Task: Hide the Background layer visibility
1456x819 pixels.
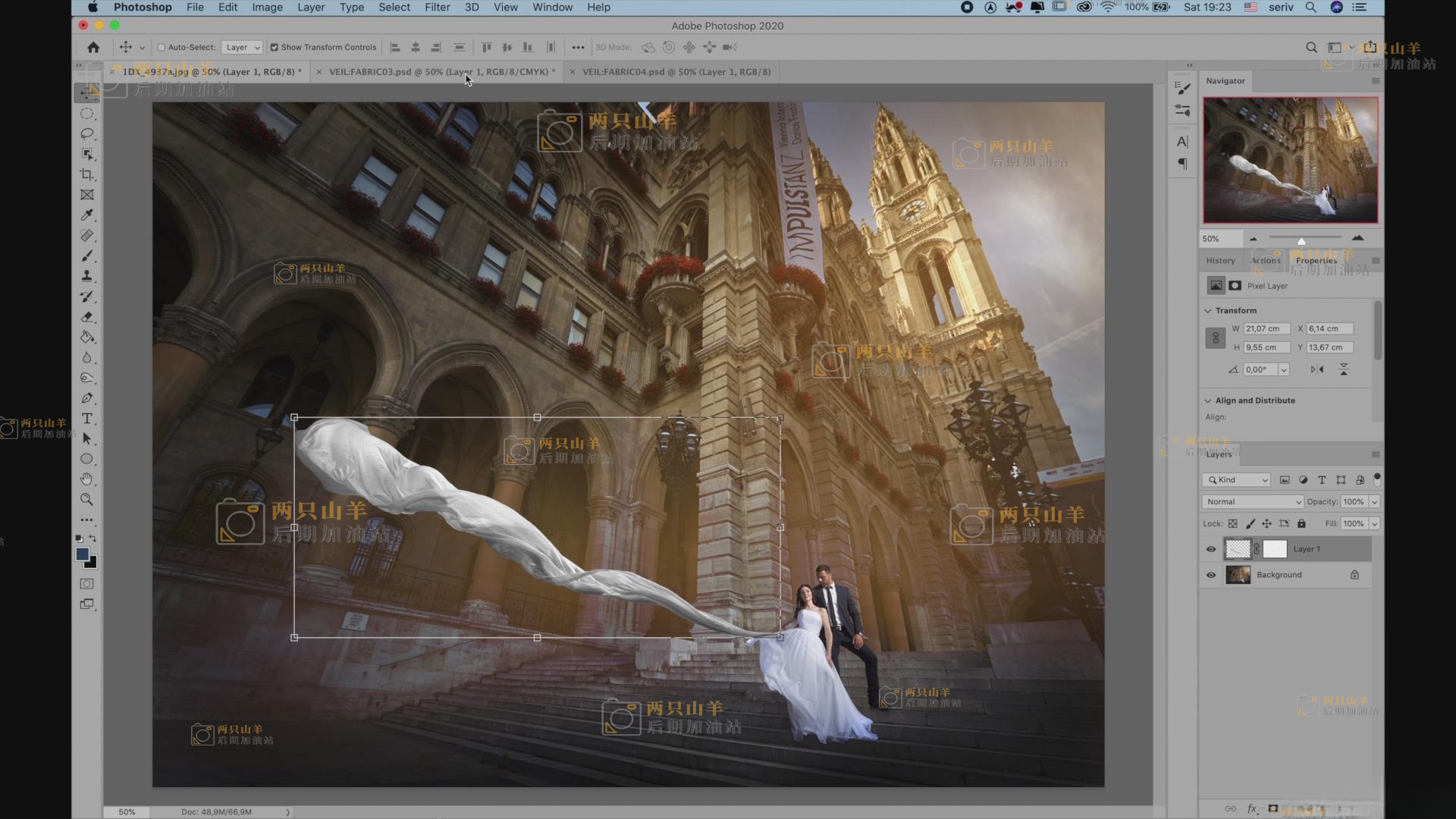Action: [1211, 575]
